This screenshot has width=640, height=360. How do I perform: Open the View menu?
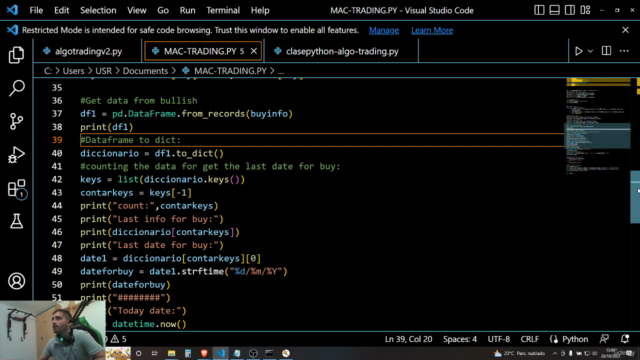tap(136, 10)
